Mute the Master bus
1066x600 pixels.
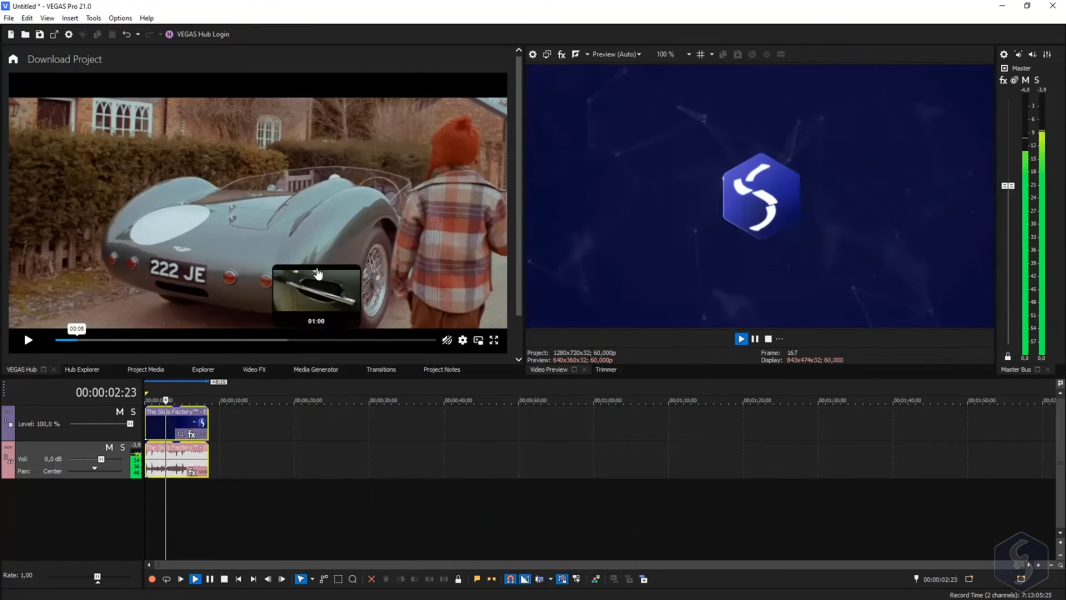(x=1025, y=80)
